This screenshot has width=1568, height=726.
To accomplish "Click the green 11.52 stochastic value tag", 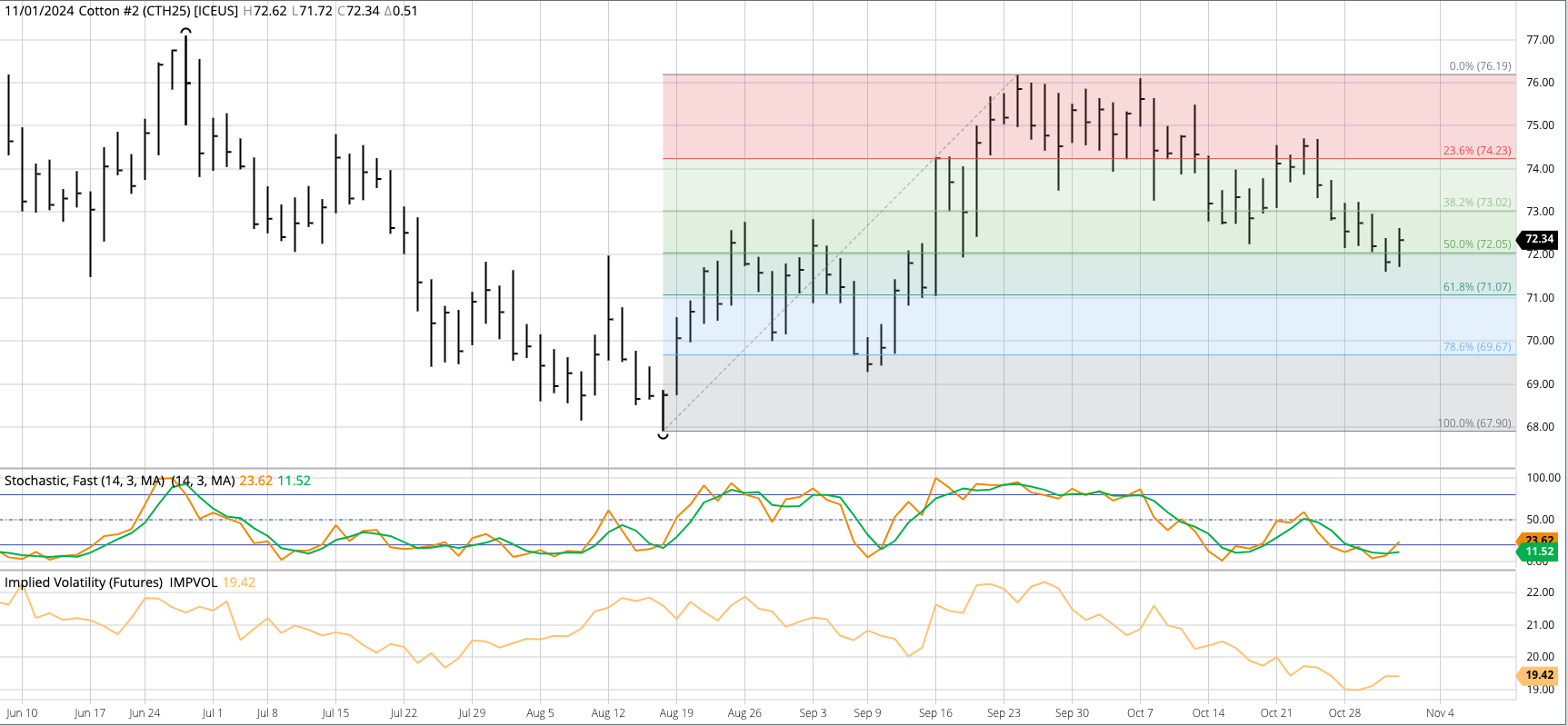I will pos(1539,552).
